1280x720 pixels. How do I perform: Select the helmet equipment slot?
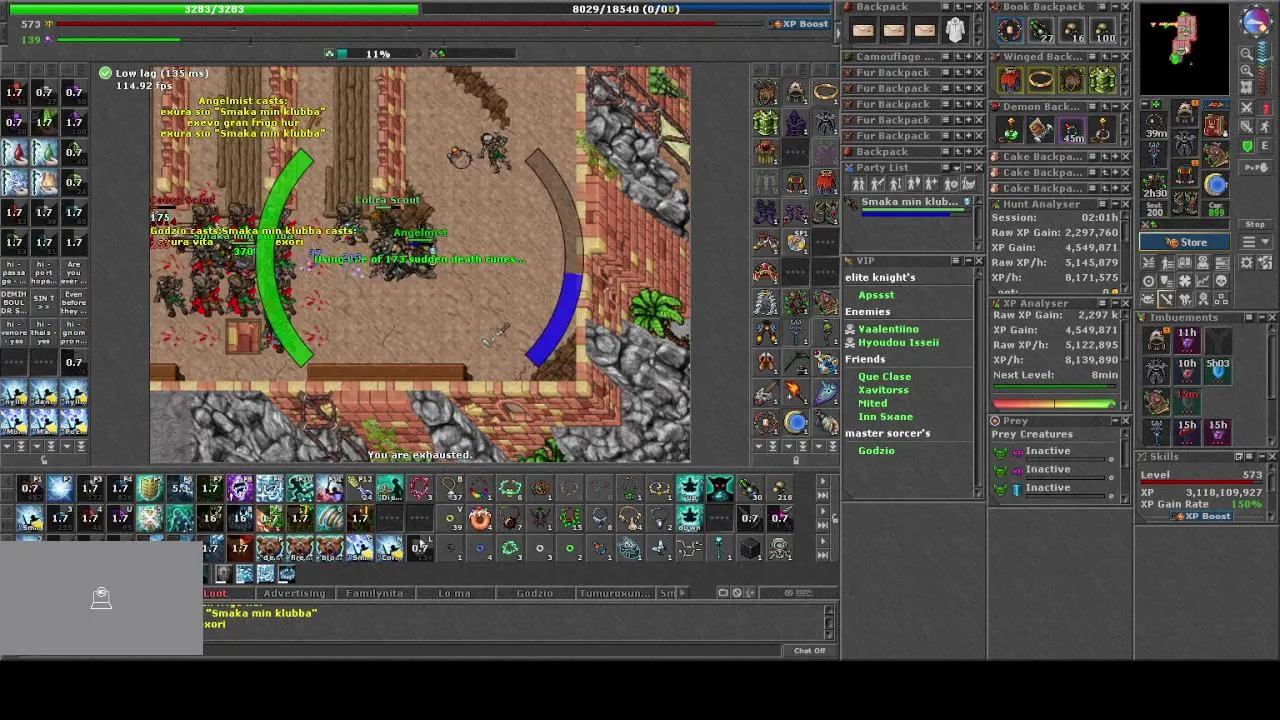(x=1184, y=113)
